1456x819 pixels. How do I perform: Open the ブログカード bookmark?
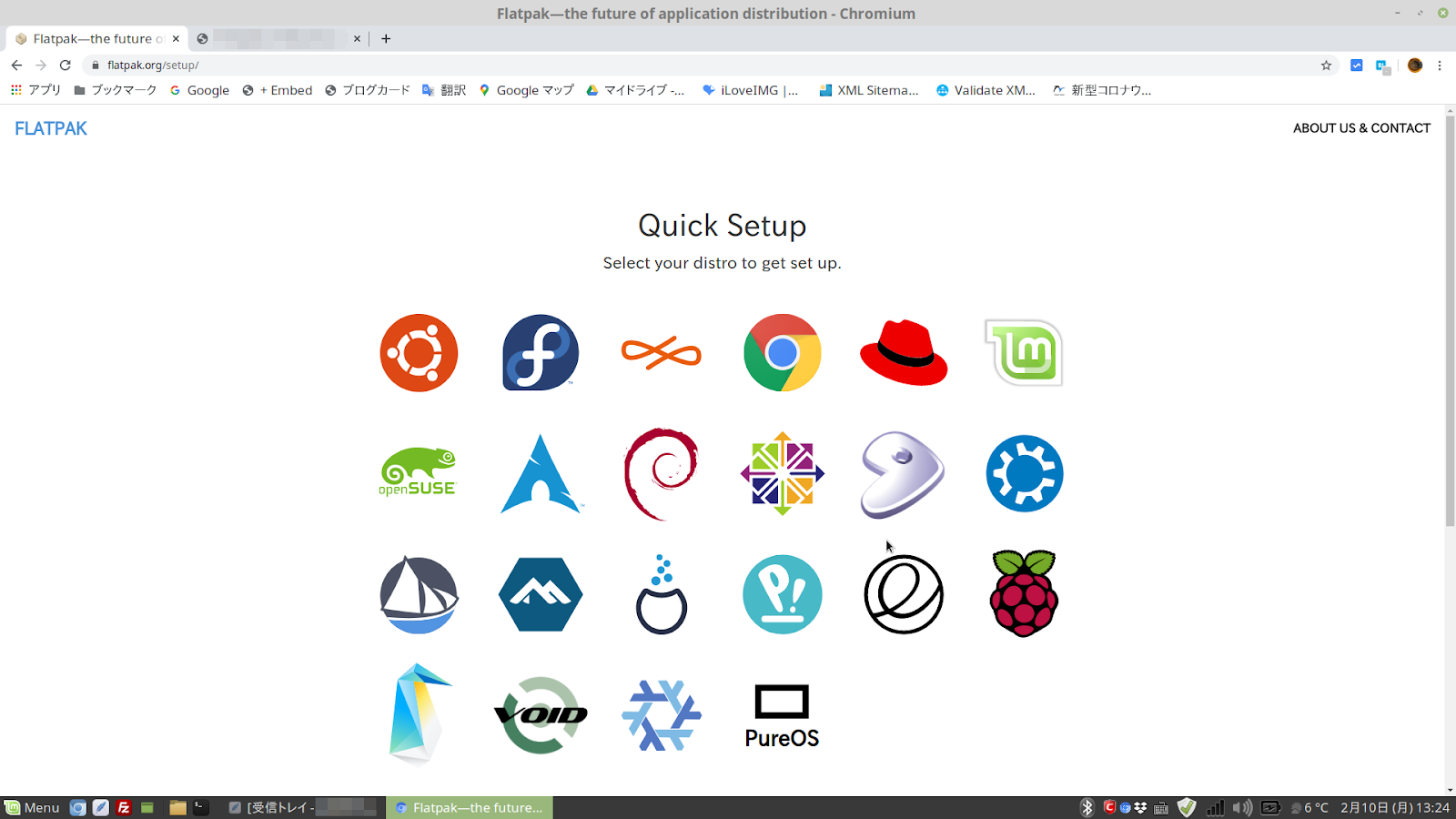tap(368, 90)
